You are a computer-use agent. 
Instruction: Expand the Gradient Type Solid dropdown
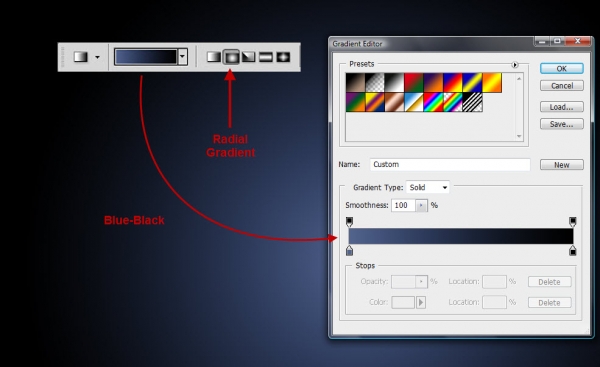(x=427, y=188)
